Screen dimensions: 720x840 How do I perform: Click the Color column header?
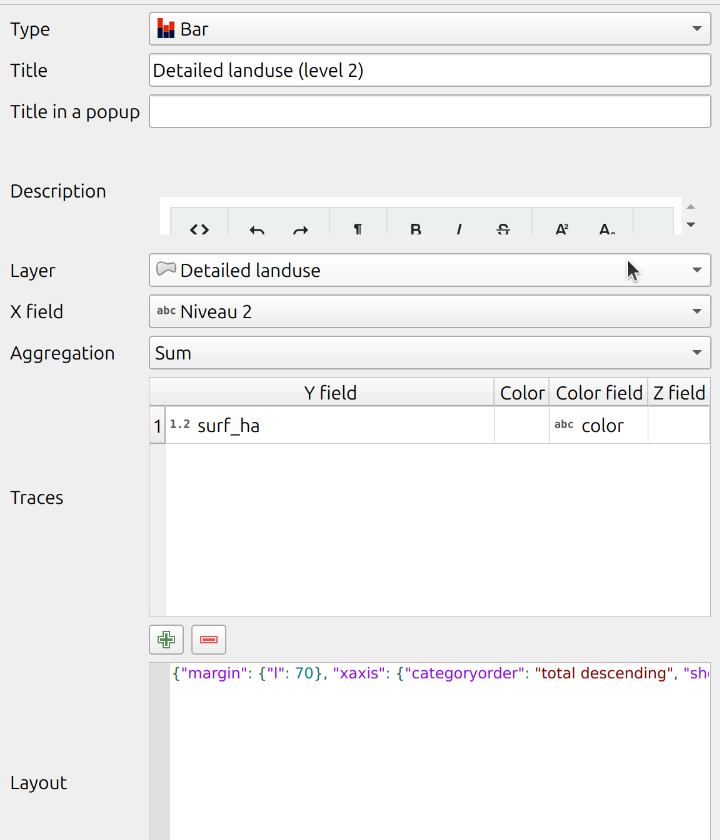point(522,393)
